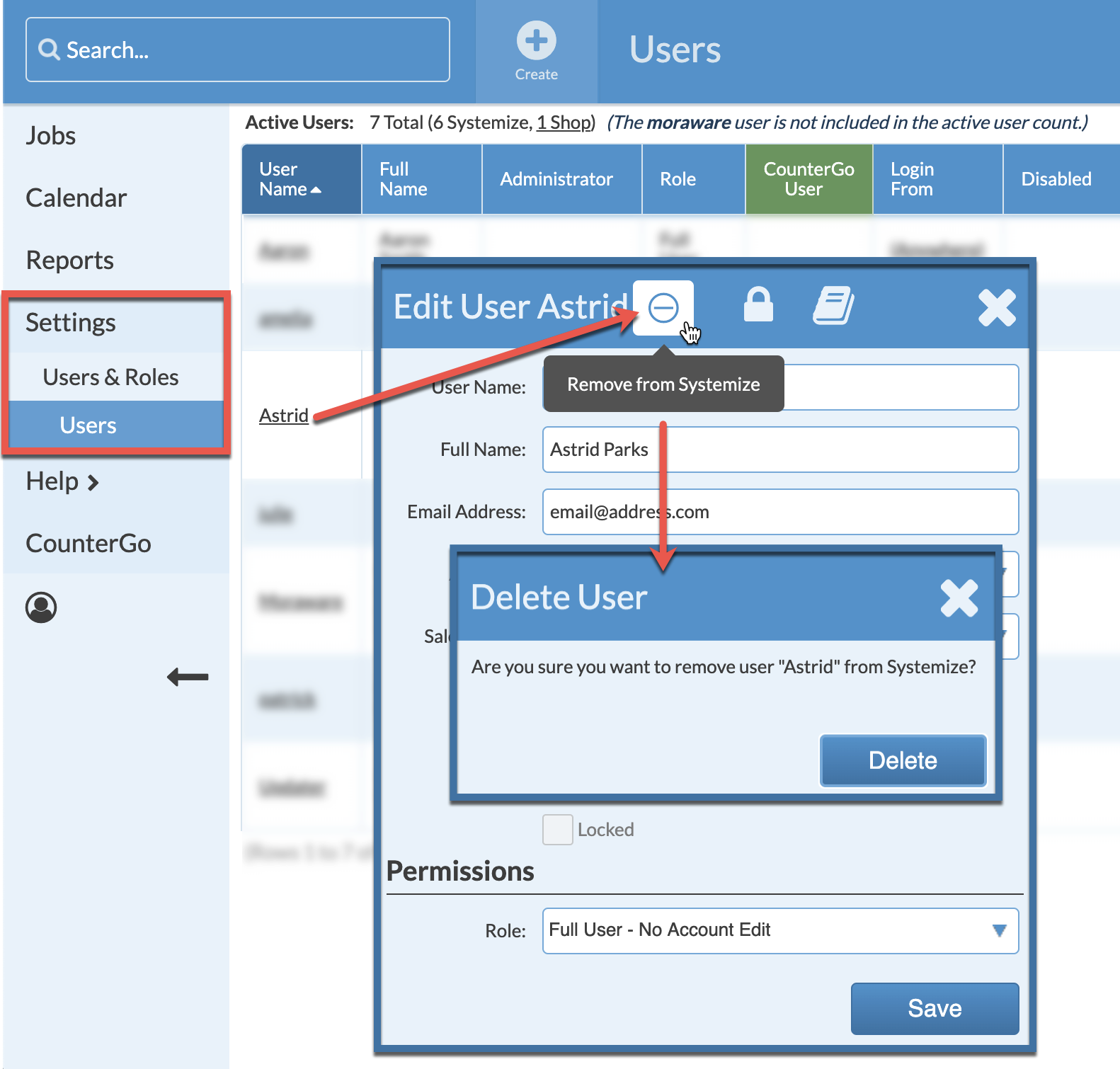Click in the Search field
The height and width of the screenshot is (1069, 1120).
click(238, 50)
